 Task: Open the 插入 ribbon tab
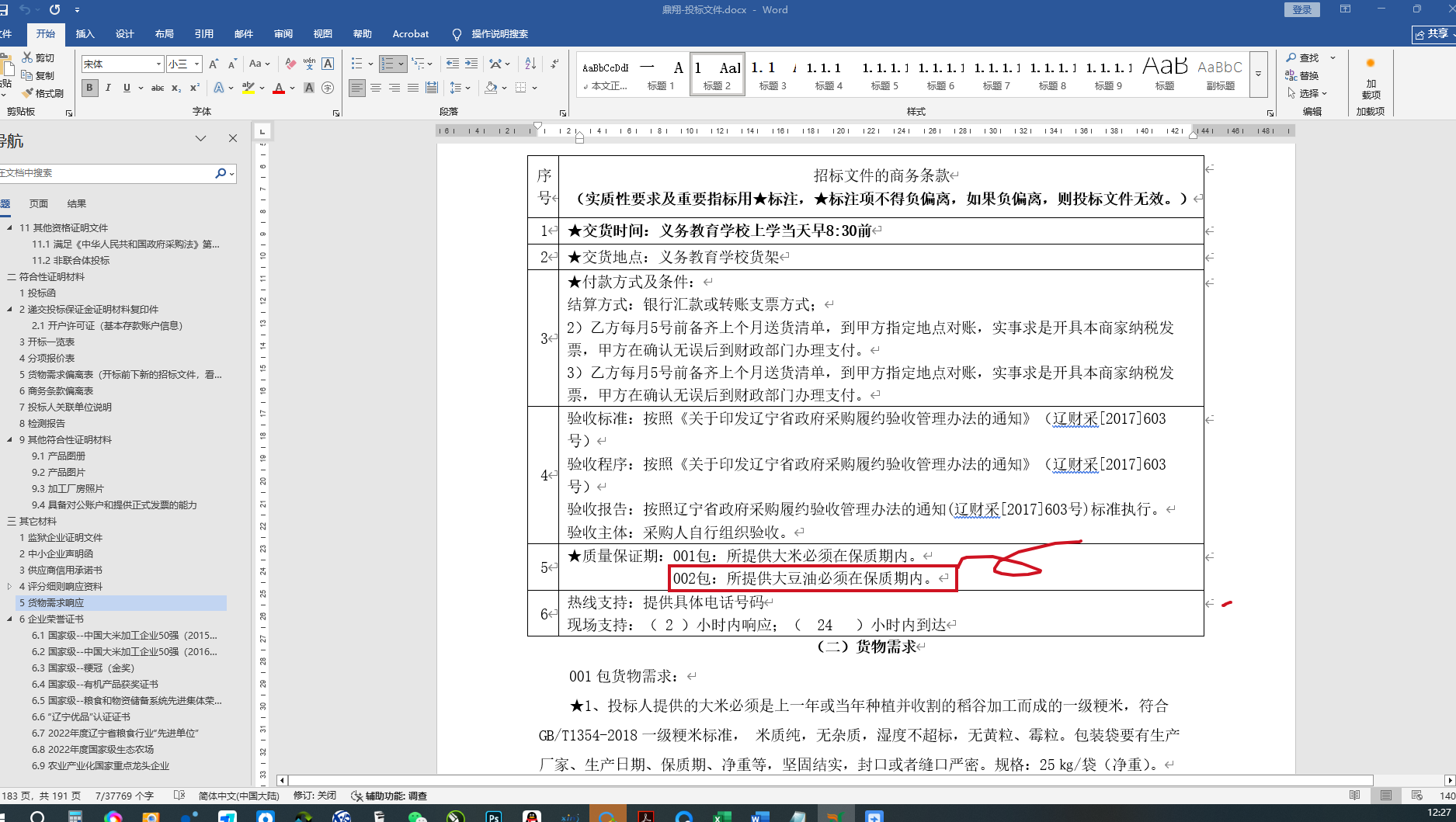(x=85, y=34)
